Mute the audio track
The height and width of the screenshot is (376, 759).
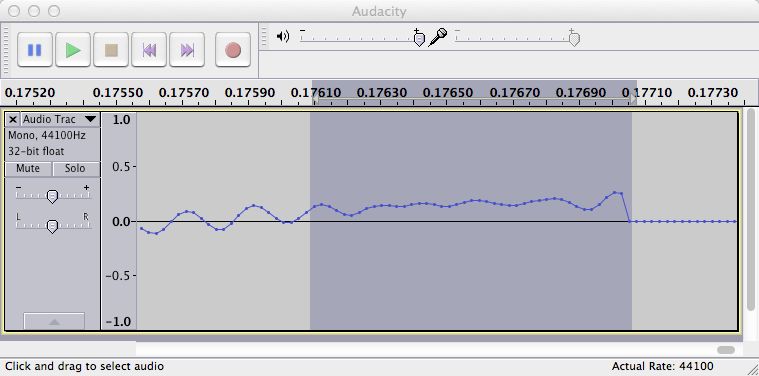[x=28, y=168]
